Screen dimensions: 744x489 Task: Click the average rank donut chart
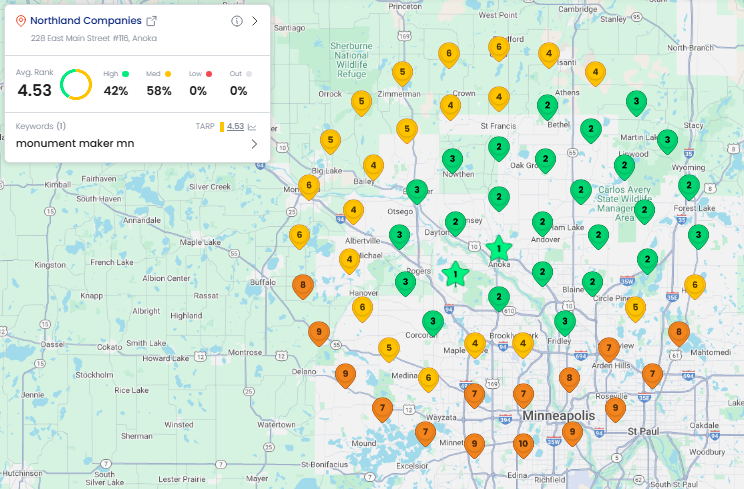(x=76, y=84)
